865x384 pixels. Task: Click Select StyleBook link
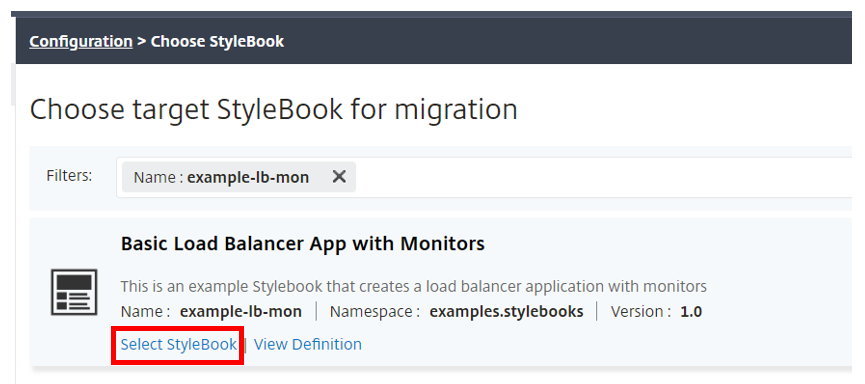click(179, 344)
